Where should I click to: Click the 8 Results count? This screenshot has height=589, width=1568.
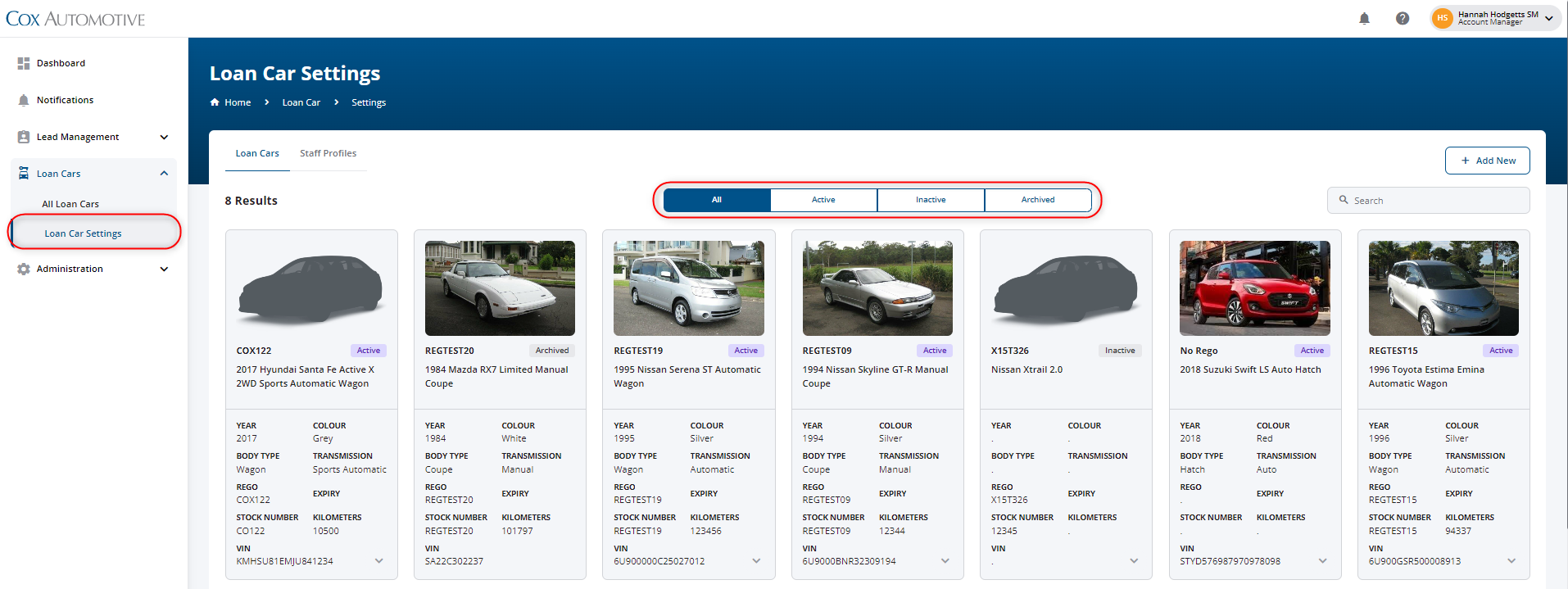tap(252, 201)
